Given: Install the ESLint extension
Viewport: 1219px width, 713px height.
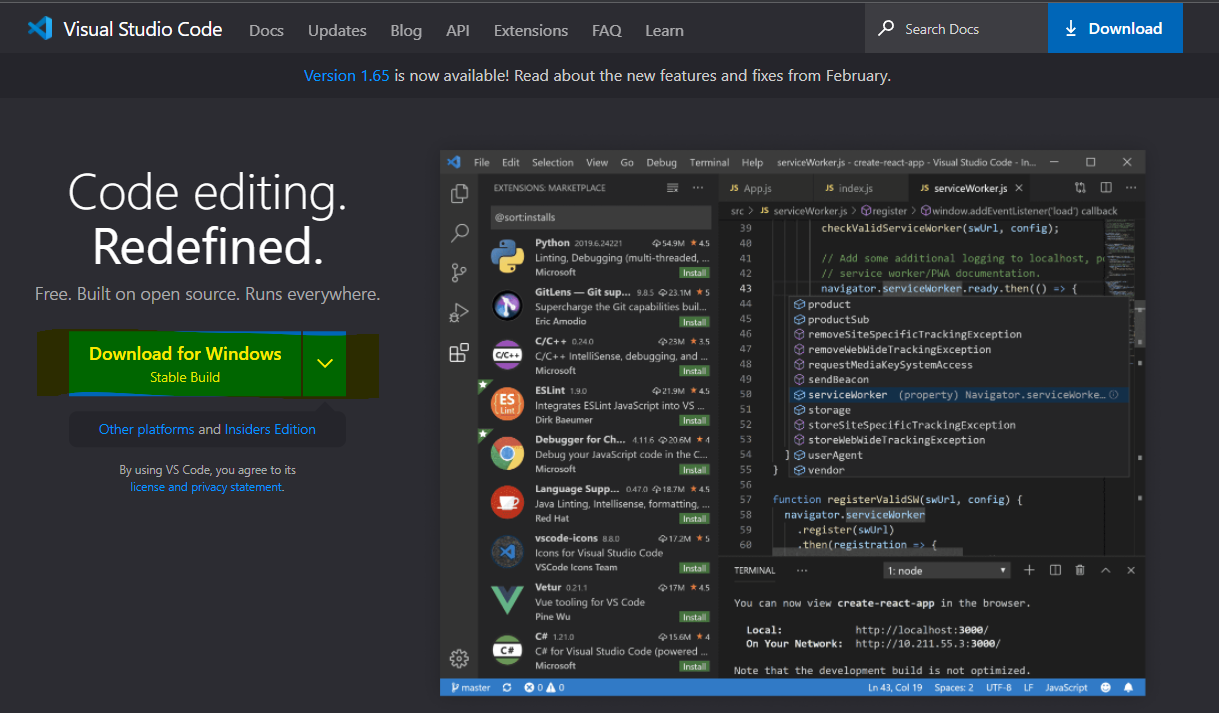Looking at the screenshot, I should click(x=694, y=420).
